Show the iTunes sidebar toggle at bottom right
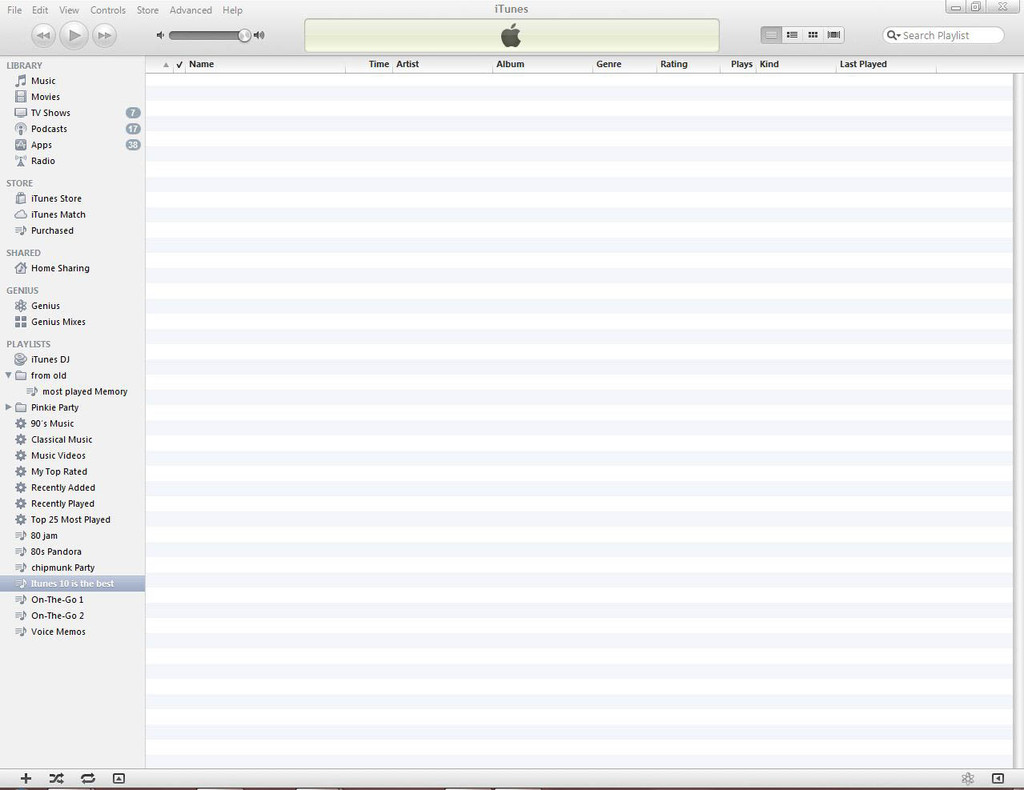 998,778
